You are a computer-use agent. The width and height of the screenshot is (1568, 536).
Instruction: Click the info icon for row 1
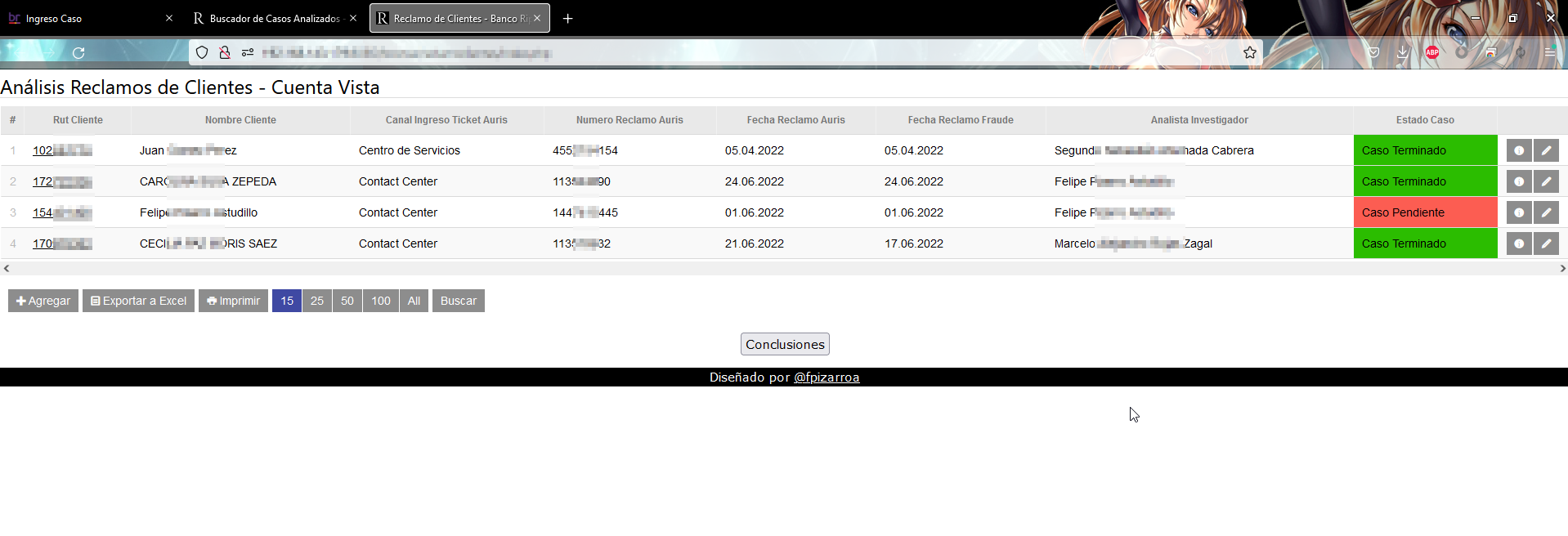[1519, 150]
